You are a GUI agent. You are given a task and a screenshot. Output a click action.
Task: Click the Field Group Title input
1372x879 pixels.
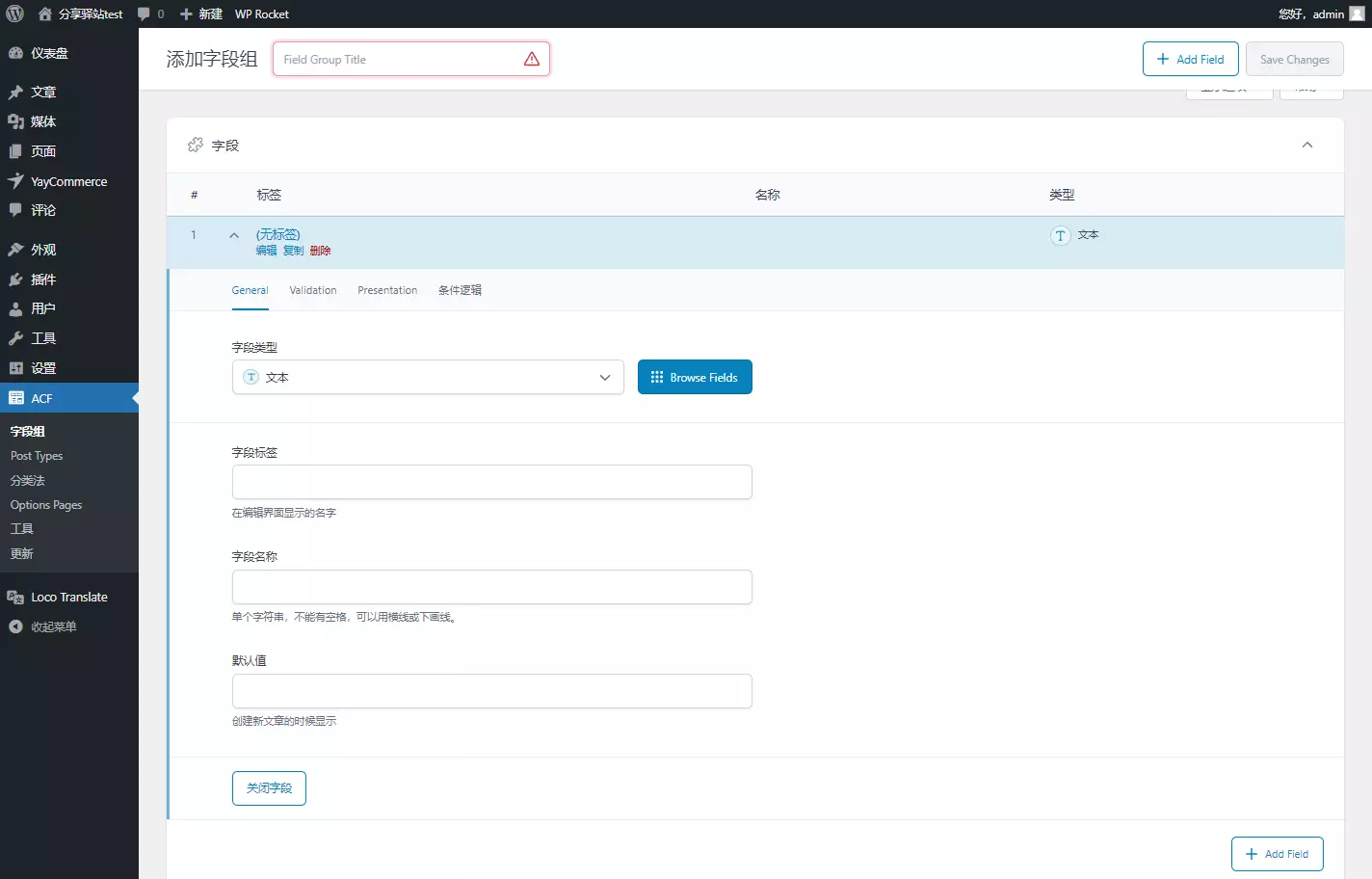(x=411, y=59)
